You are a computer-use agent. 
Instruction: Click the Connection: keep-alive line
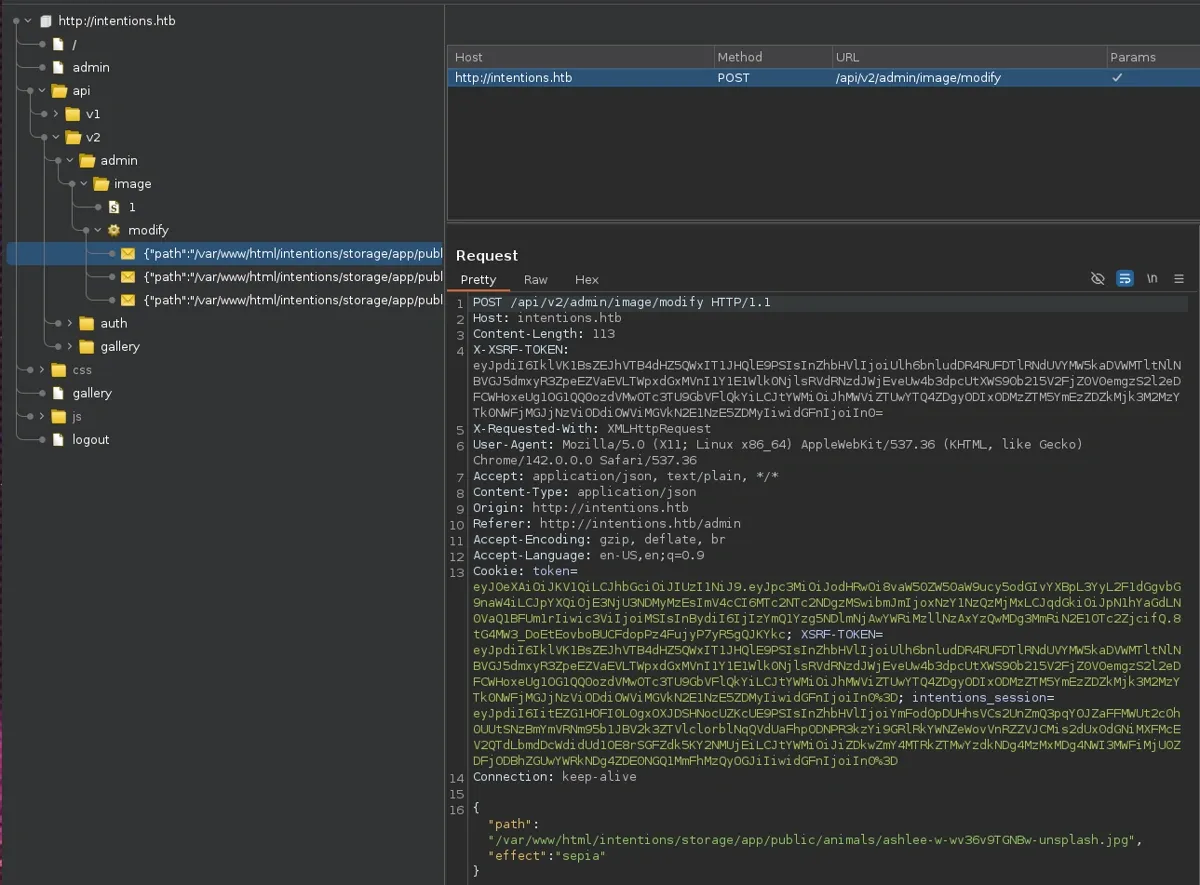pyautogui.click(x=555, y=777)
